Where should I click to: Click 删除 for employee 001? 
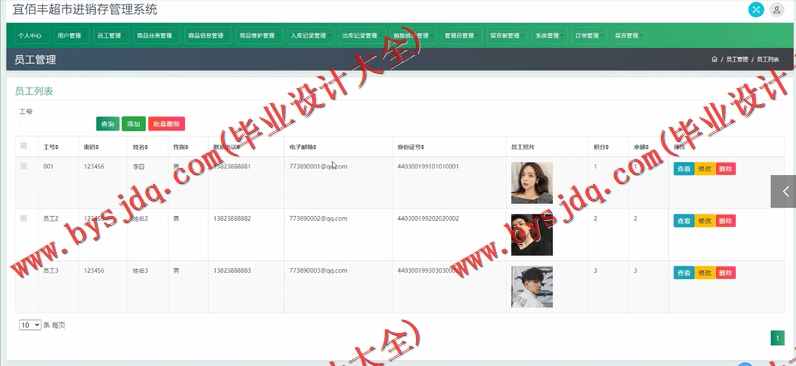(725, 169)
